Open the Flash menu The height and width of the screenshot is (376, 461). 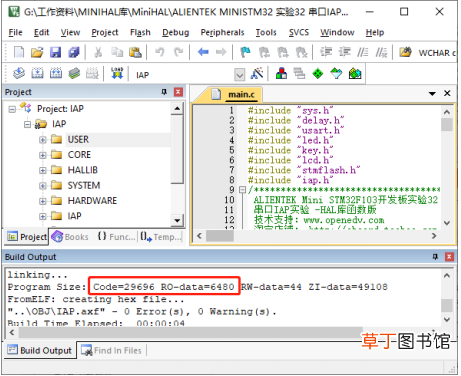140,32
